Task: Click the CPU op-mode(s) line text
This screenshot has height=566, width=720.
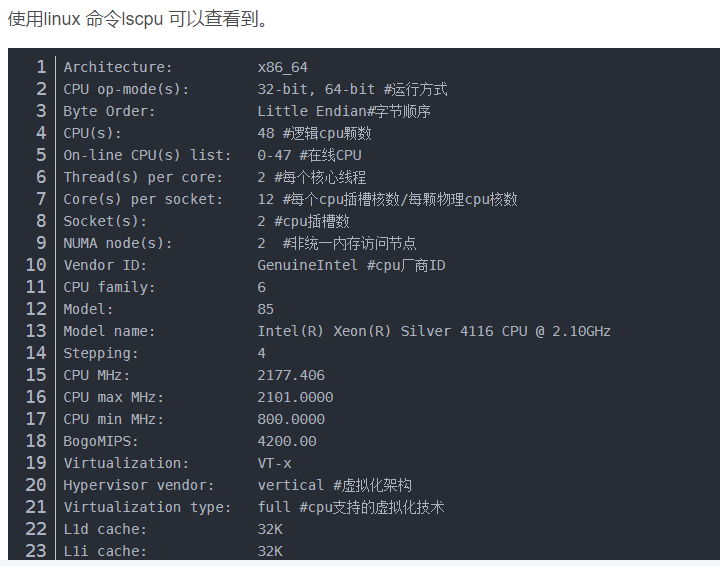Action: (x=255, y=90)
